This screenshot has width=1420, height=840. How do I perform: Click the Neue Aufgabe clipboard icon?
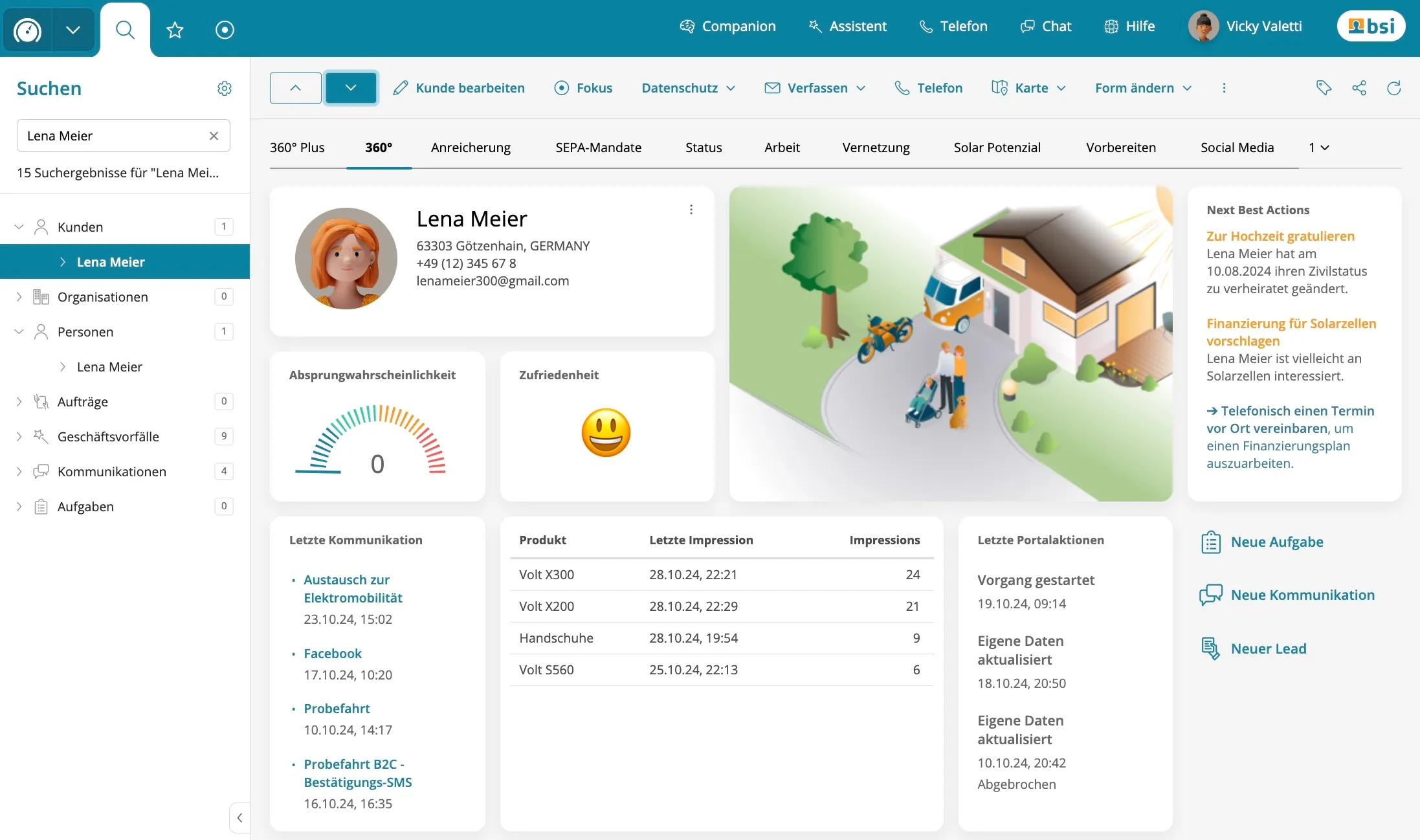coord(1210,542)
